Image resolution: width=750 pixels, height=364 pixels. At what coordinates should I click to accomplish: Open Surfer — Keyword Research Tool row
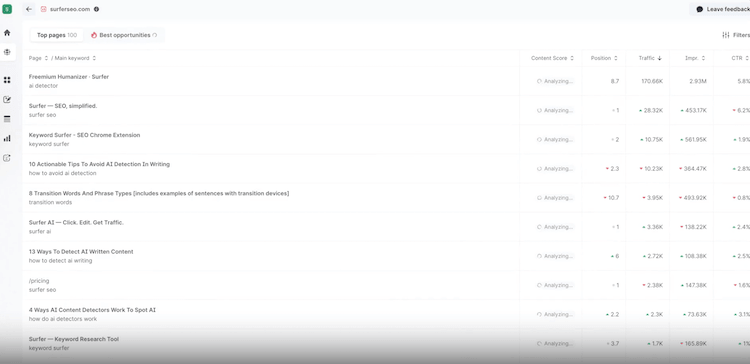point(74,339)
